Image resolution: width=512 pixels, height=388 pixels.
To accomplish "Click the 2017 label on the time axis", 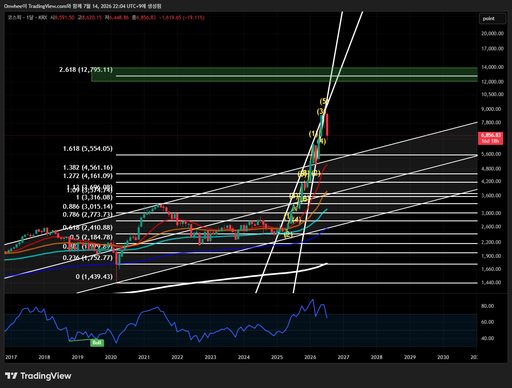I will [11, 357].
